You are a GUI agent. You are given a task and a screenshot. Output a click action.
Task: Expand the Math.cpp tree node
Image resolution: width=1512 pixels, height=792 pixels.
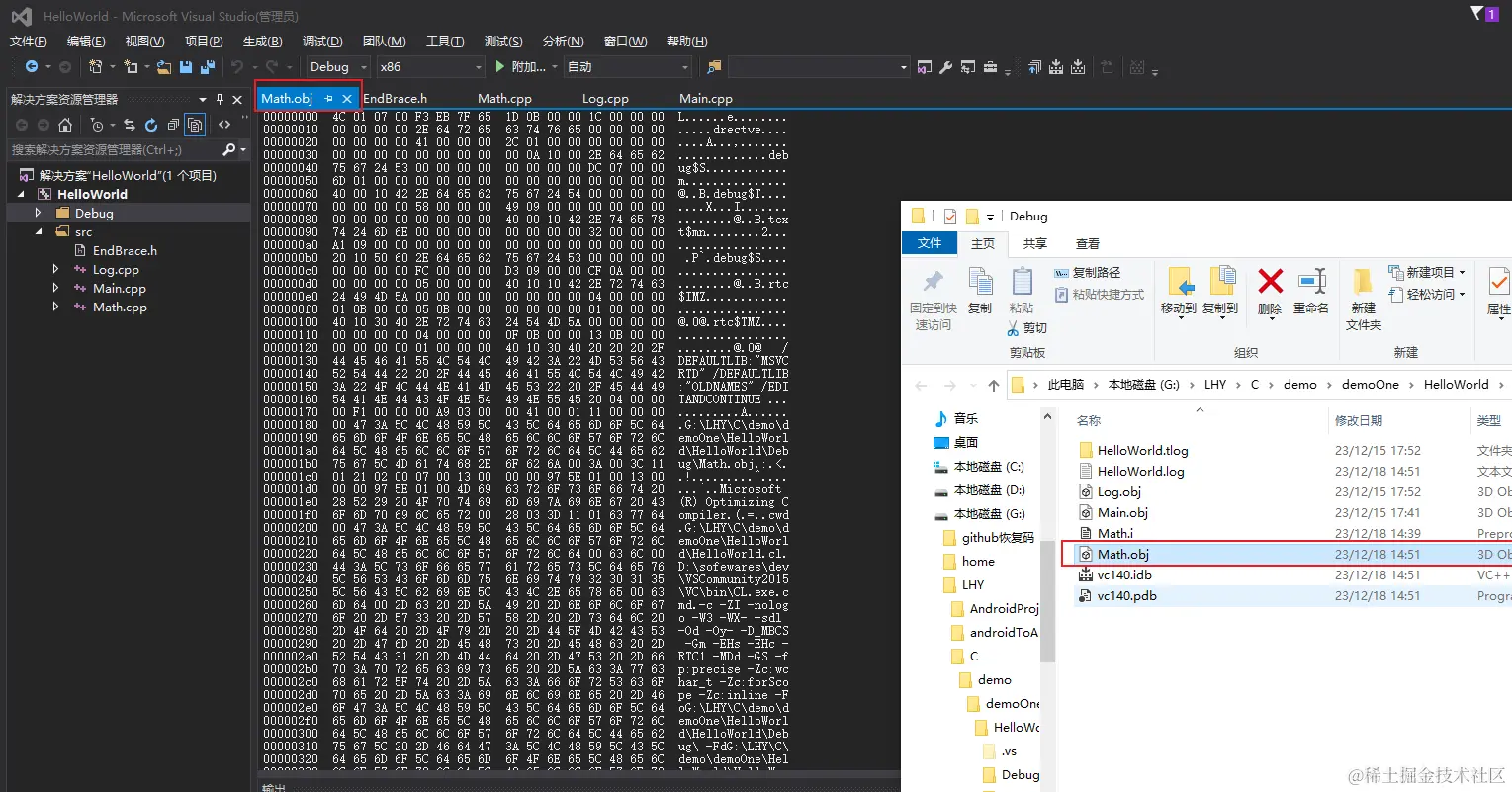pos(56,307)
